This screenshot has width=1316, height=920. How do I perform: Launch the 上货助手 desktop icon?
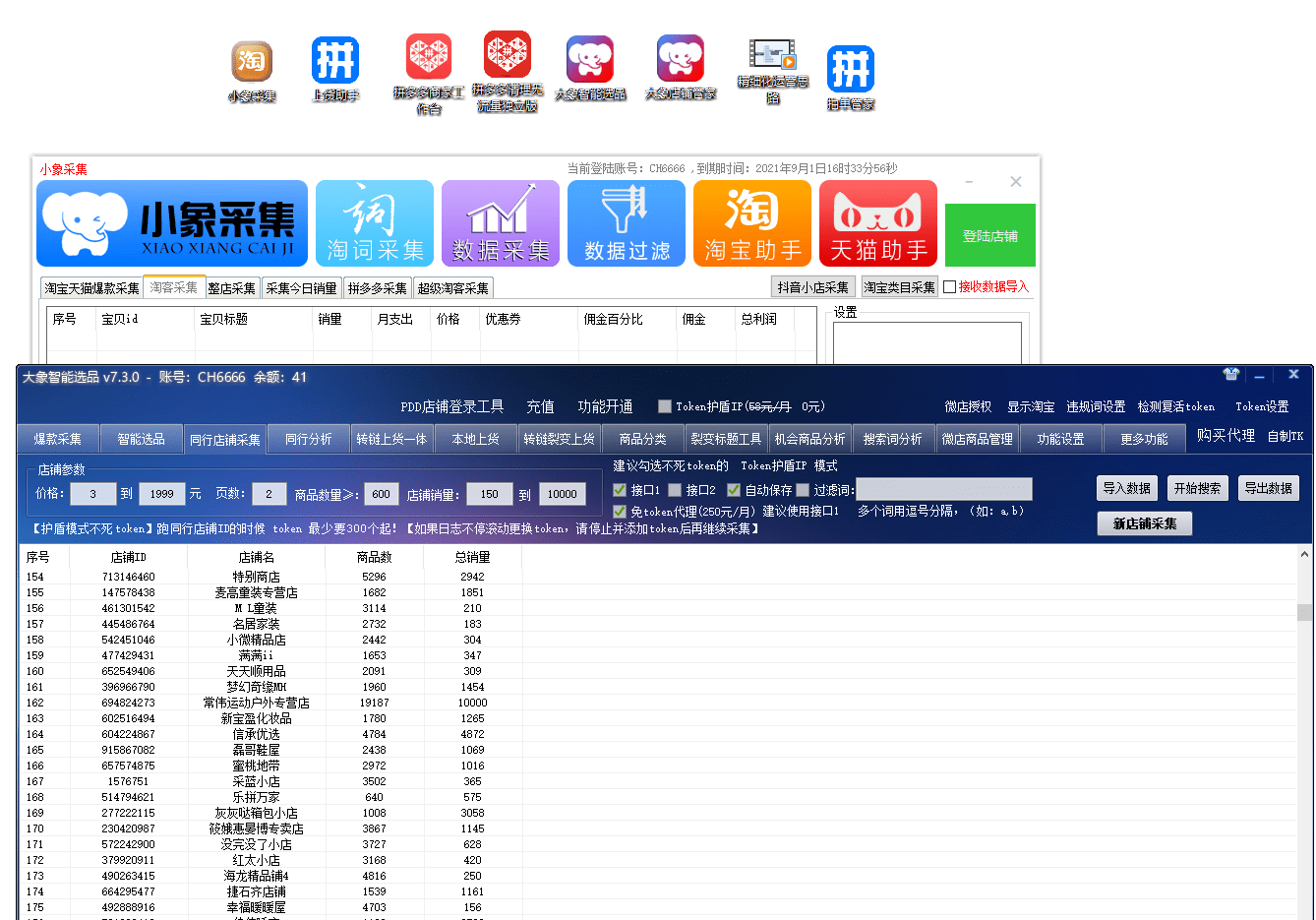pos(335,59)
